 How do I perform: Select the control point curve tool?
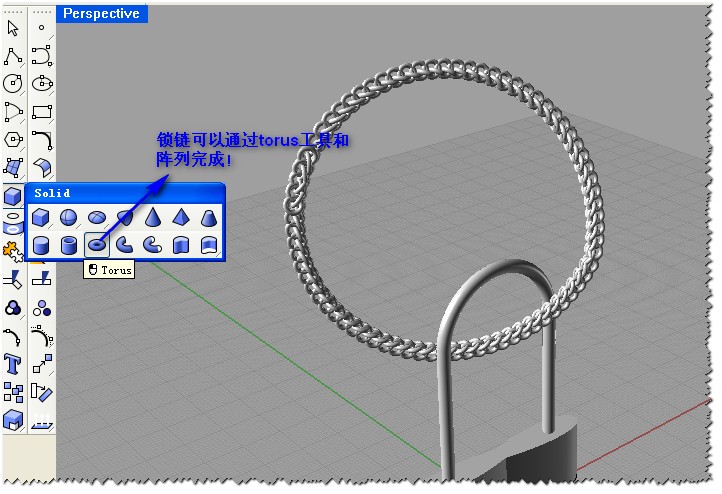pos(42,56)
